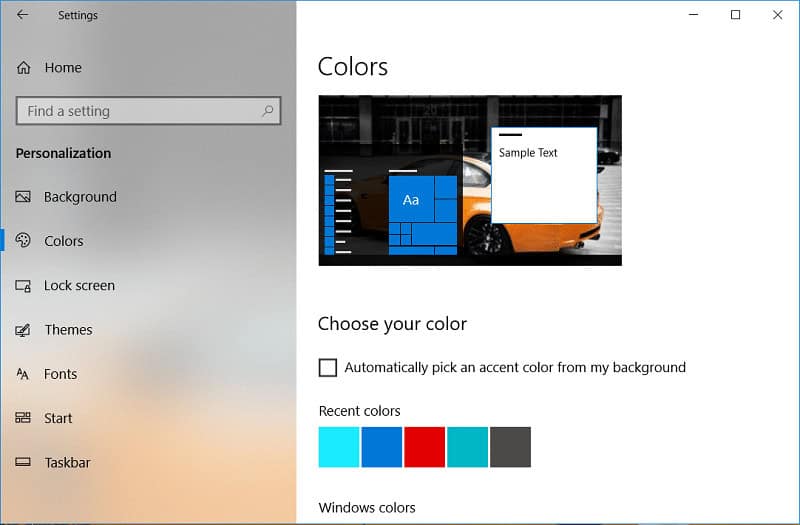
Task: Click the Find a setting search box
Action: click(138, 111)
